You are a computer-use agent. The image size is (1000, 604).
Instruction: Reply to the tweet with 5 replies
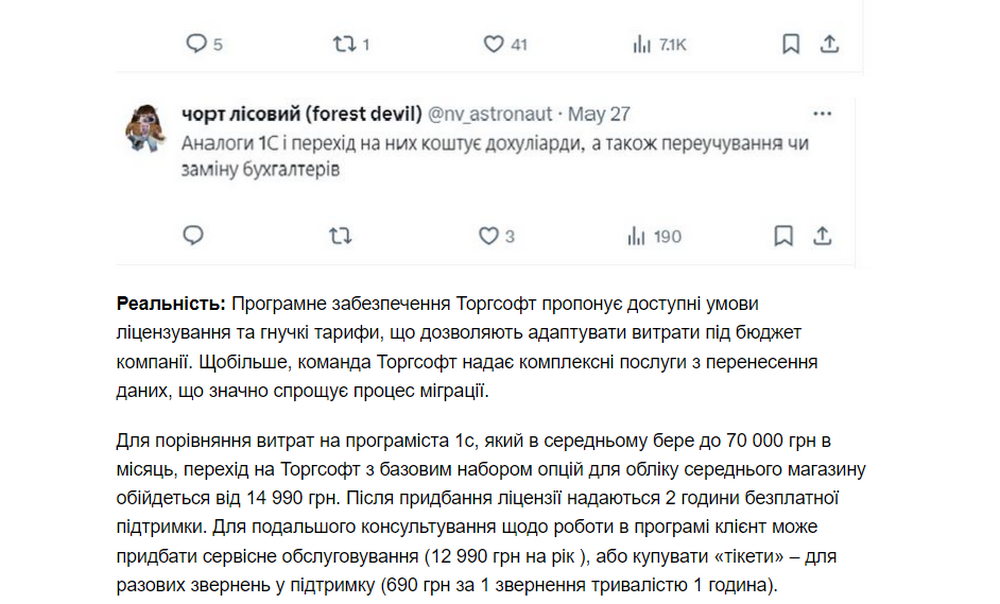[x=197, y=44]
